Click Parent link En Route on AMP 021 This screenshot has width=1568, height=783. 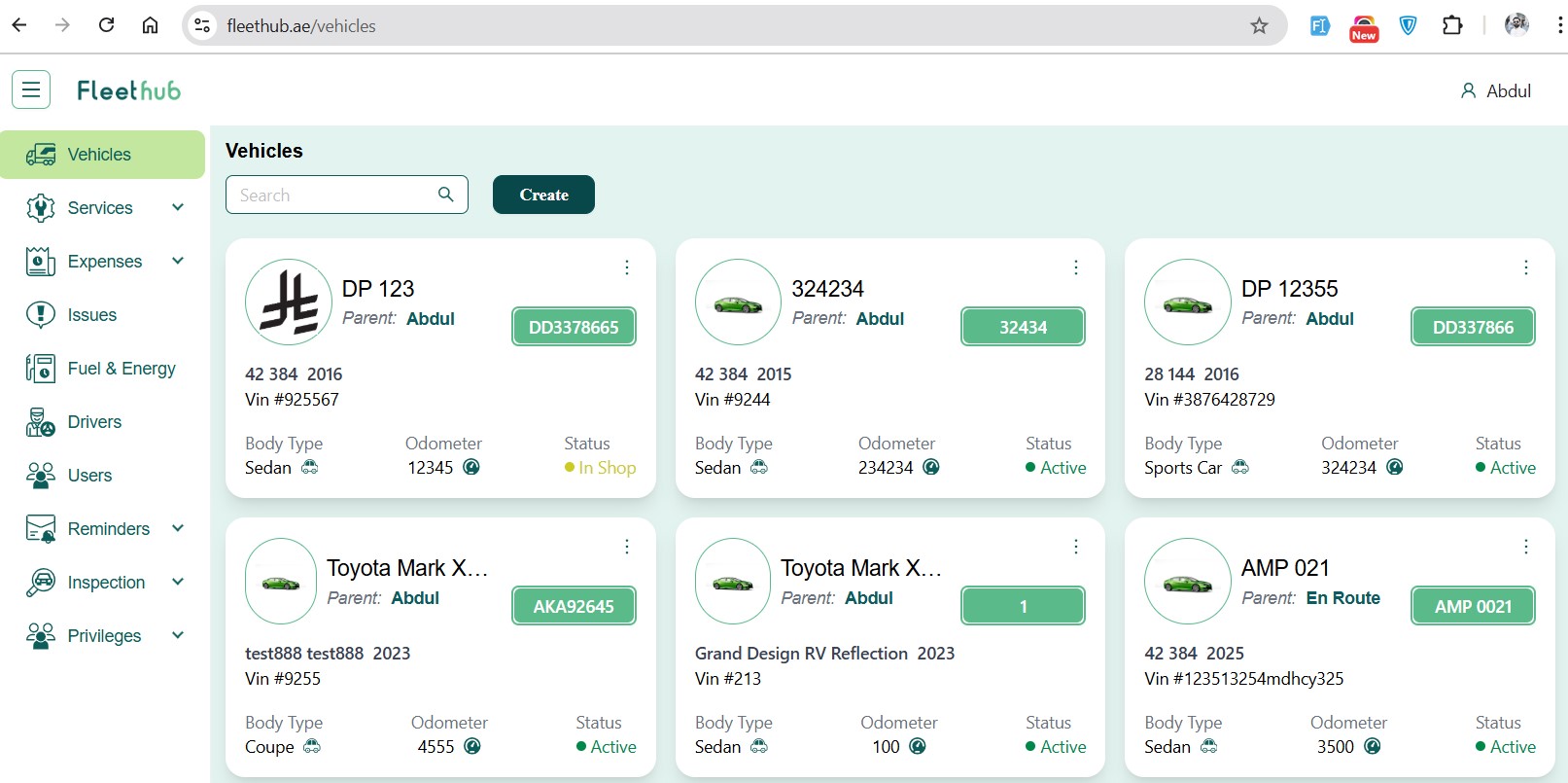1342,598
